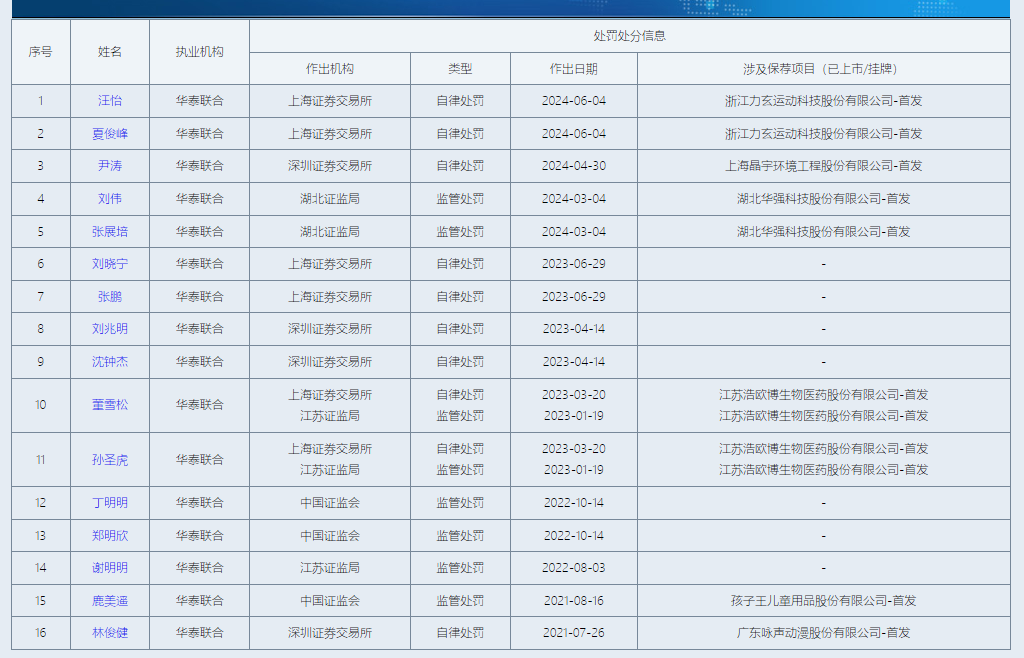The width and height of the screenshot is (1024, 658).
Task: Select 华泰联合 in 林俊健's row
Action: 199,633
